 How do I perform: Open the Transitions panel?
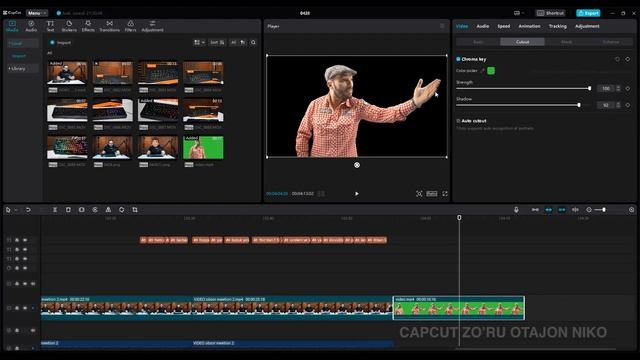pos(109,26)
